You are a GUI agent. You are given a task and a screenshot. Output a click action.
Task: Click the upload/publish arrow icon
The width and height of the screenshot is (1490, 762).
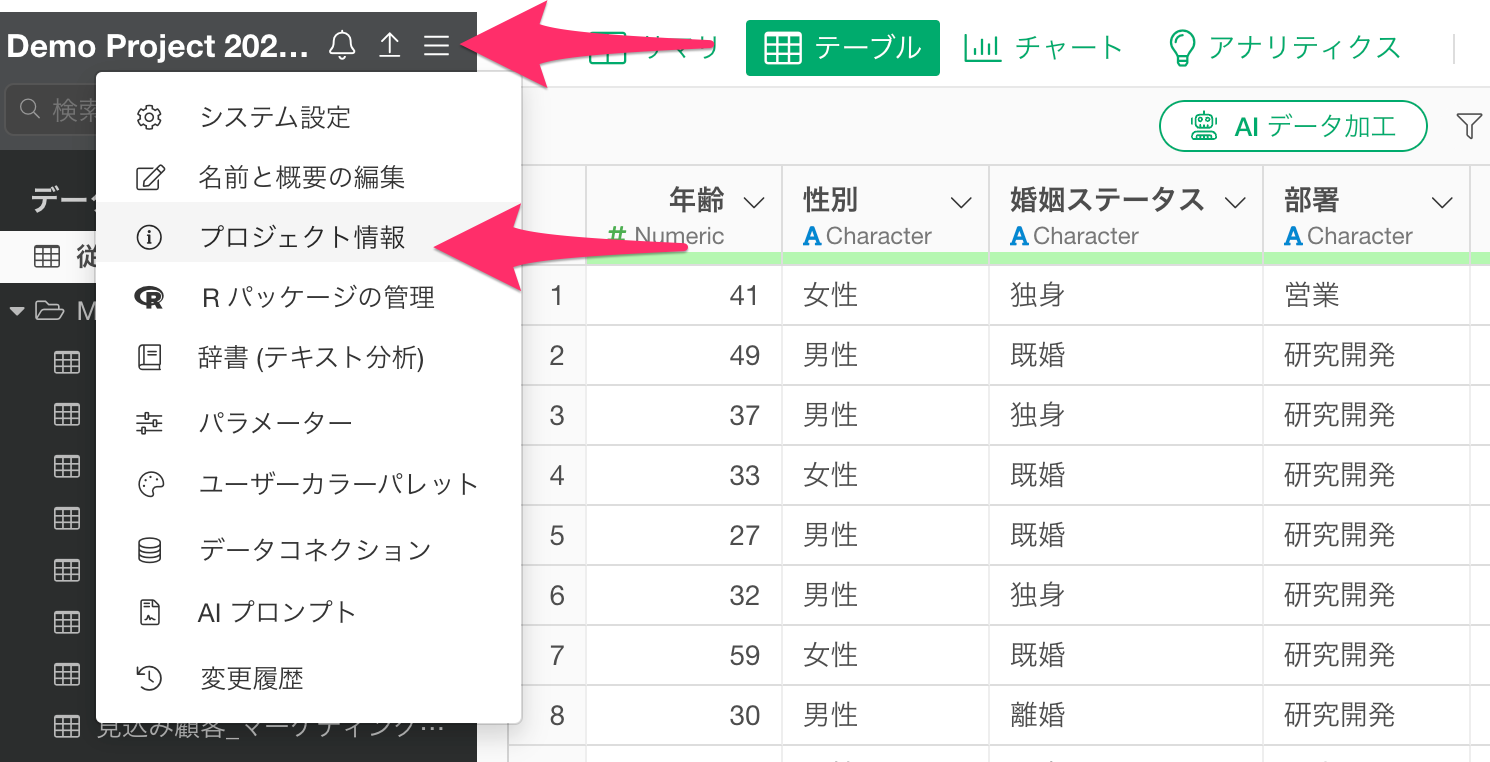click(x=389, y=46)
